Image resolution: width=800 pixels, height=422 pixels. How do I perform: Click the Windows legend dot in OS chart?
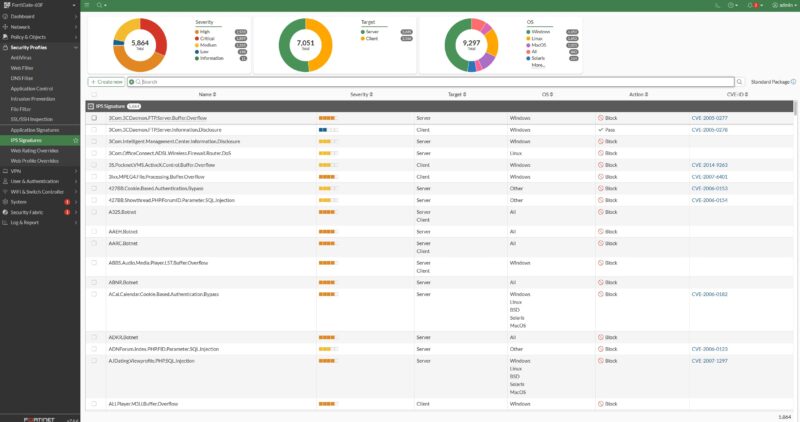(x=529, y=32)
